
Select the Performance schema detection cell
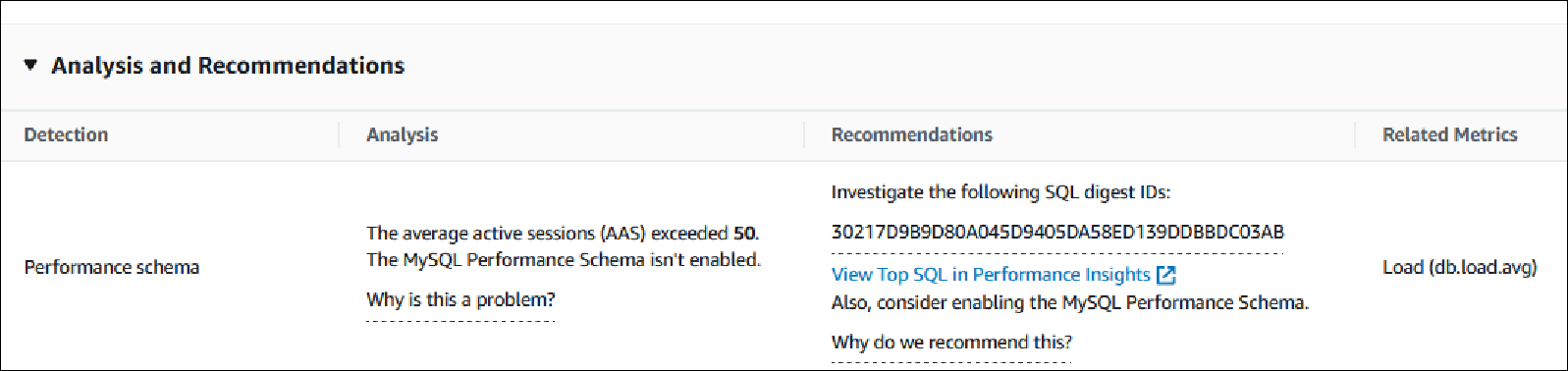tap(112, 267)
